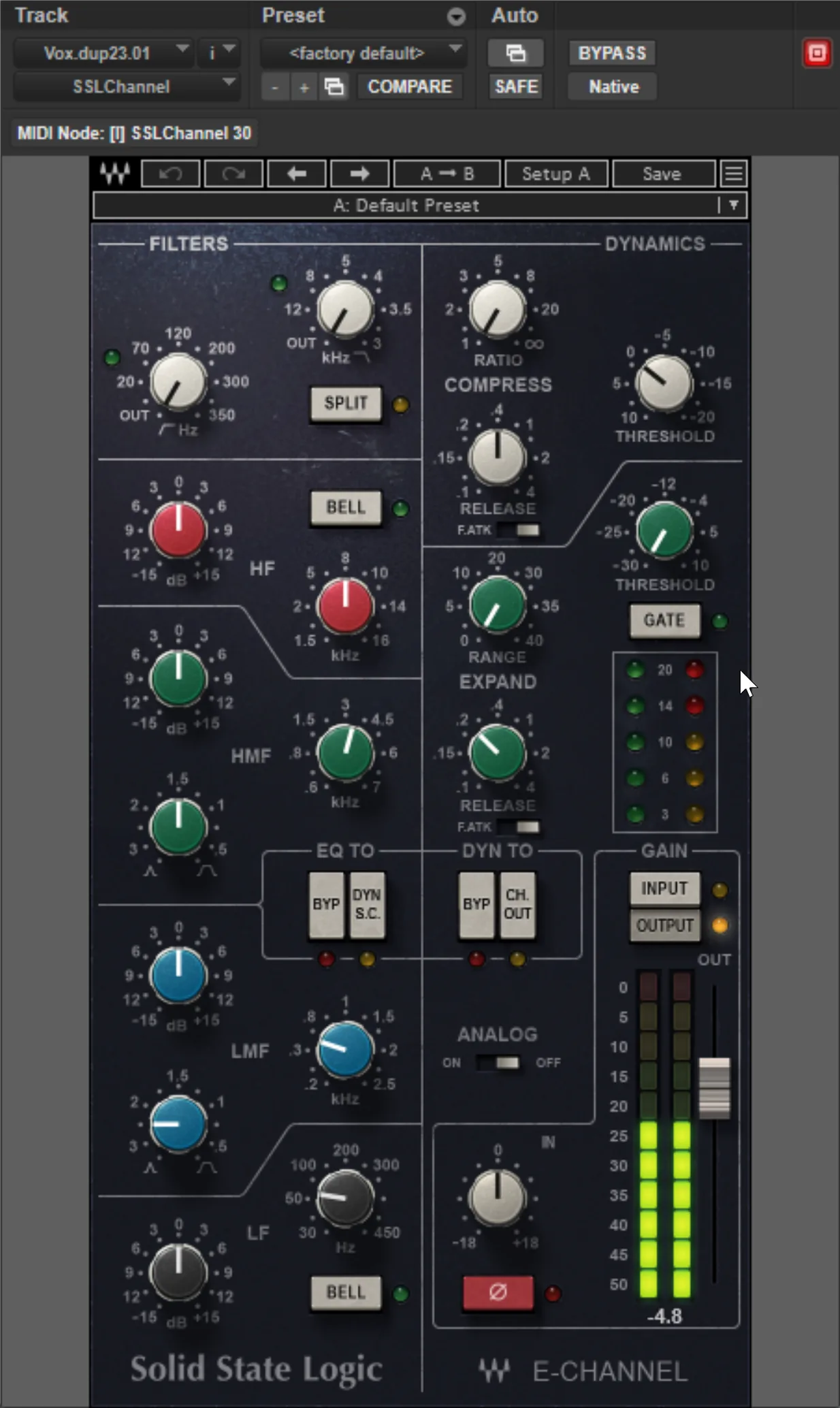Toggle the compressor F.ATK switch

pos(519,530)
